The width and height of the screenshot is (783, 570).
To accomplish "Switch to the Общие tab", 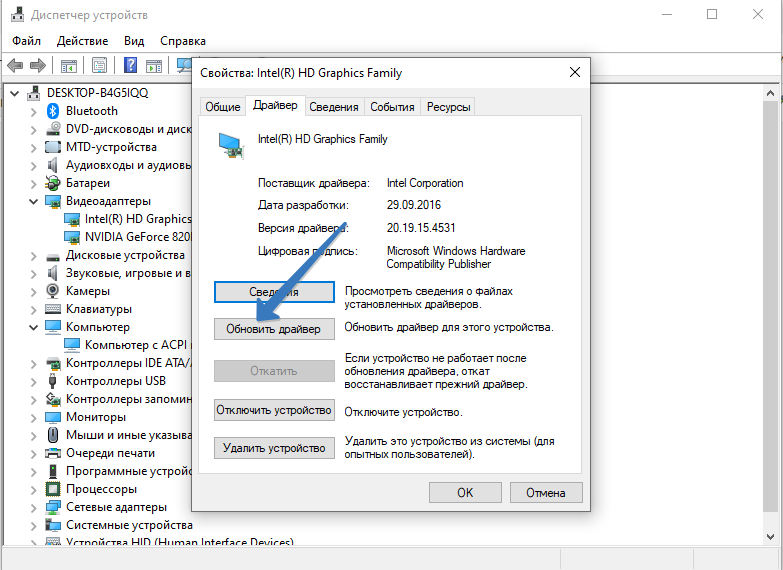I will click(223, 107).
